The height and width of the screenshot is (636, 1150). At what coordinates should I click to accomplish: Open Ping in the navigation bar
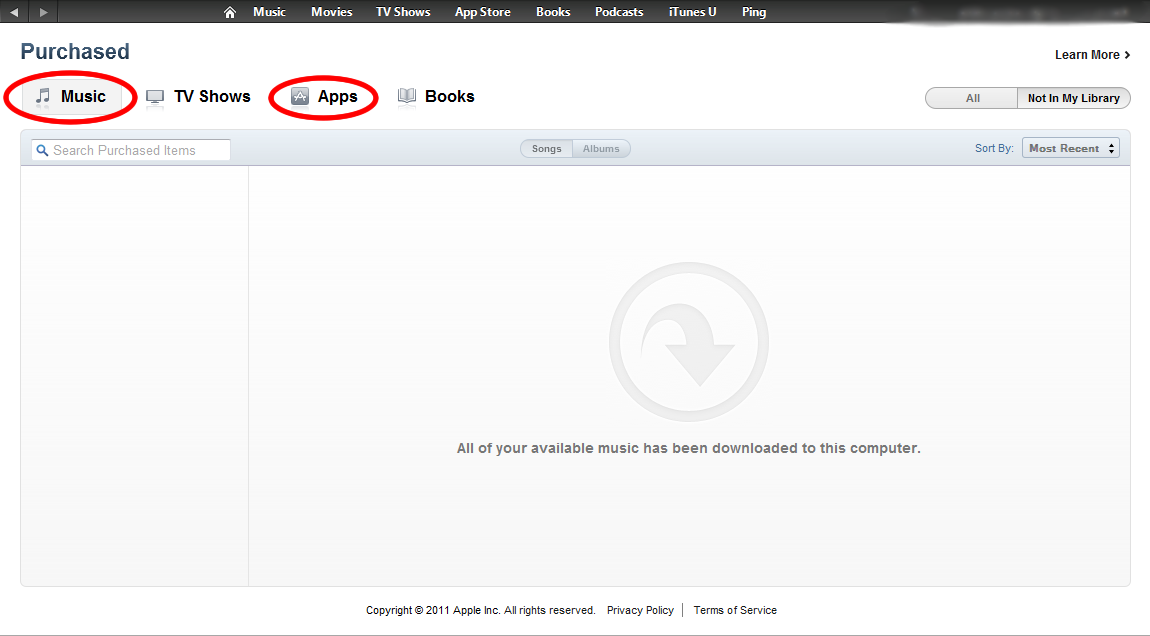click(754, 12)
